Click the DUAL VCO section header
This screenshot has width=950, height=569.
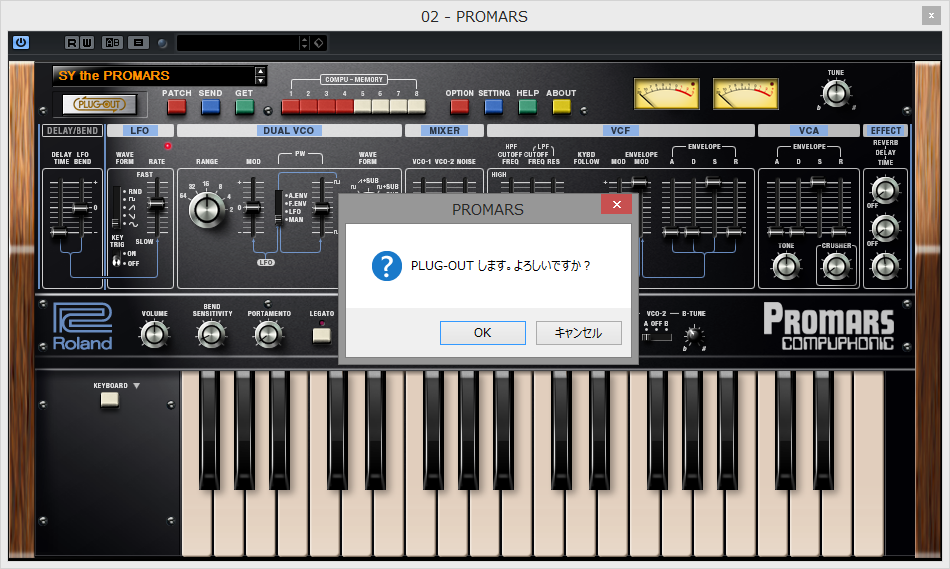tap(288, 130)
